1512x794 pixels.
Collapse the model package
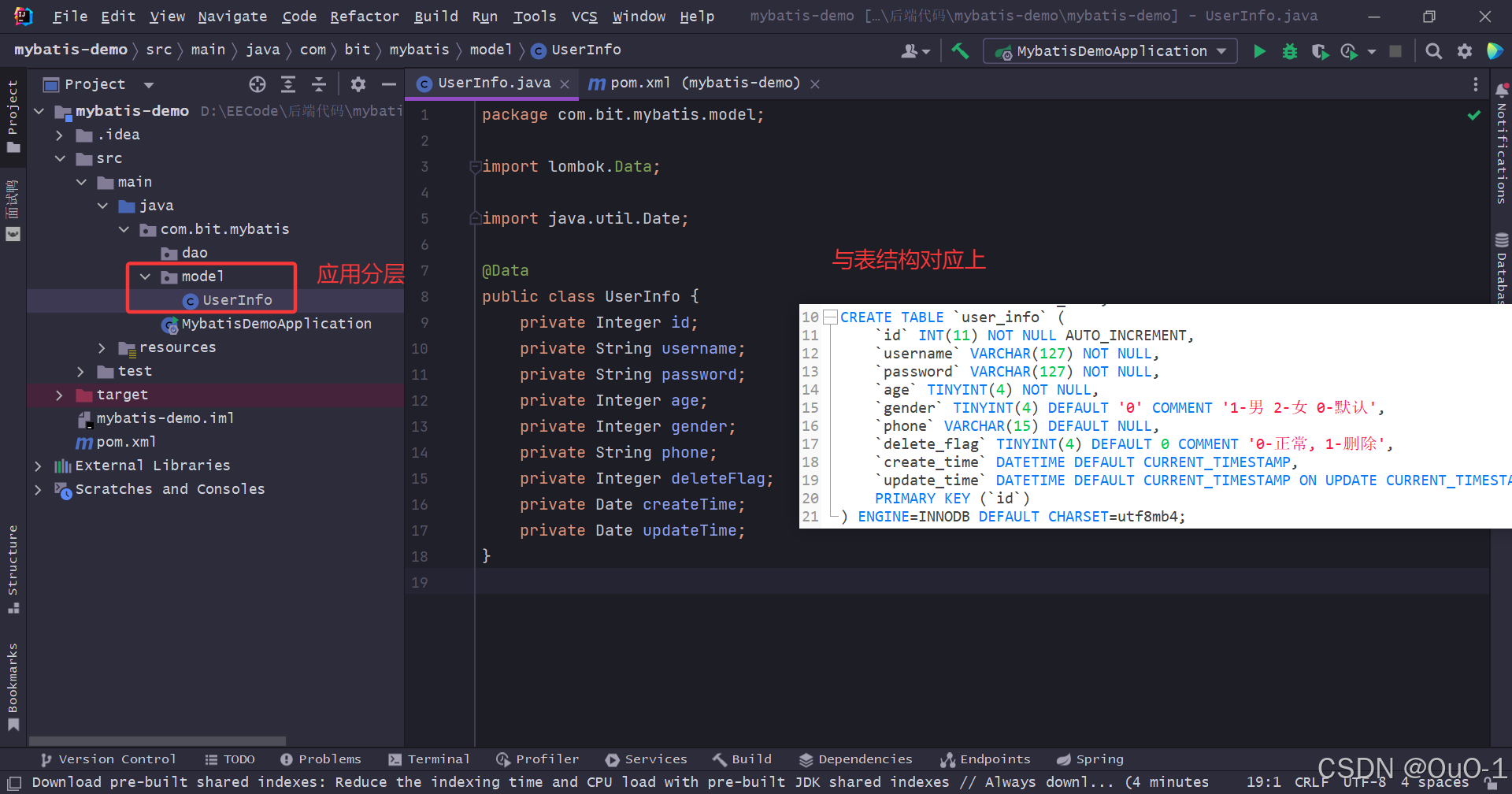145,277
